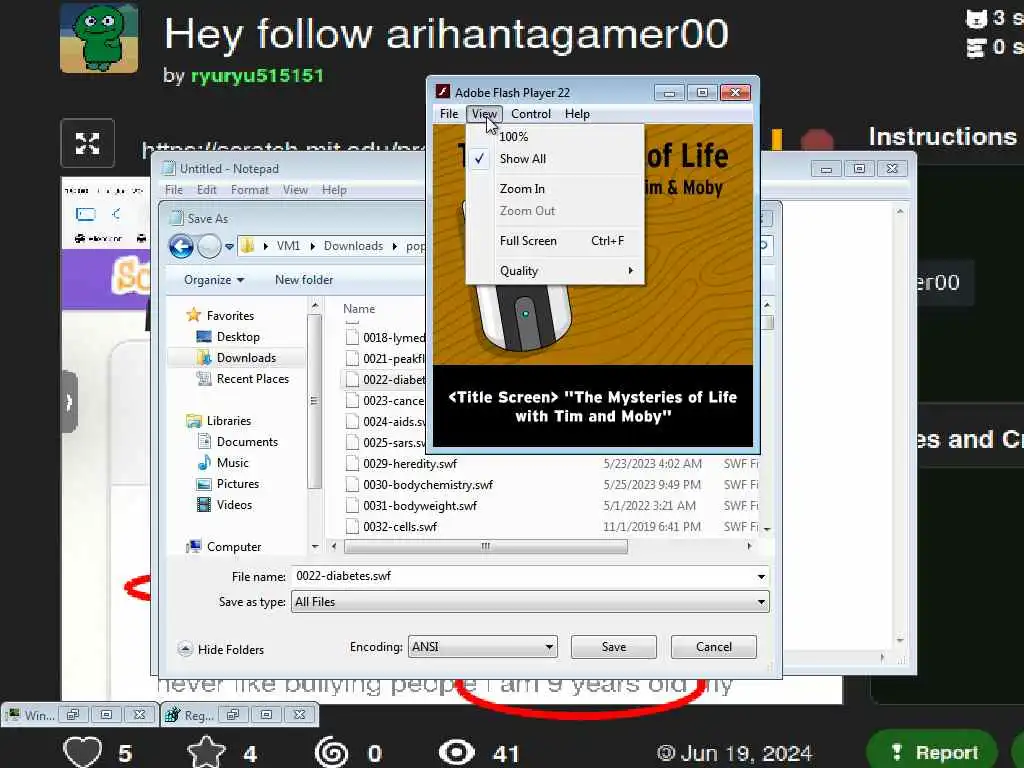The image size is (1024, 768).
Task: Click the Notepad document title icon
Action: (169, 168)
